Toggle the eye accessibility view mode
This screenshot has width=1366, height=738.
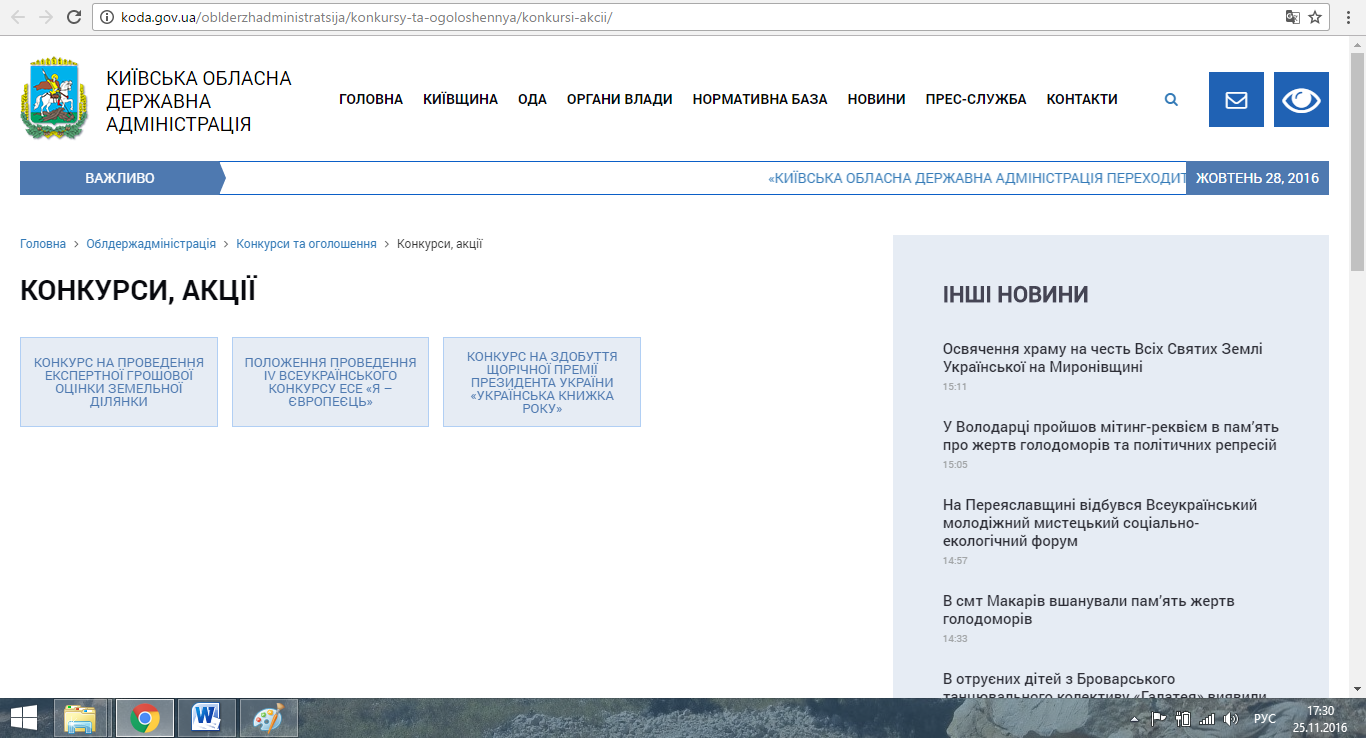click(x=1301, y=100)
